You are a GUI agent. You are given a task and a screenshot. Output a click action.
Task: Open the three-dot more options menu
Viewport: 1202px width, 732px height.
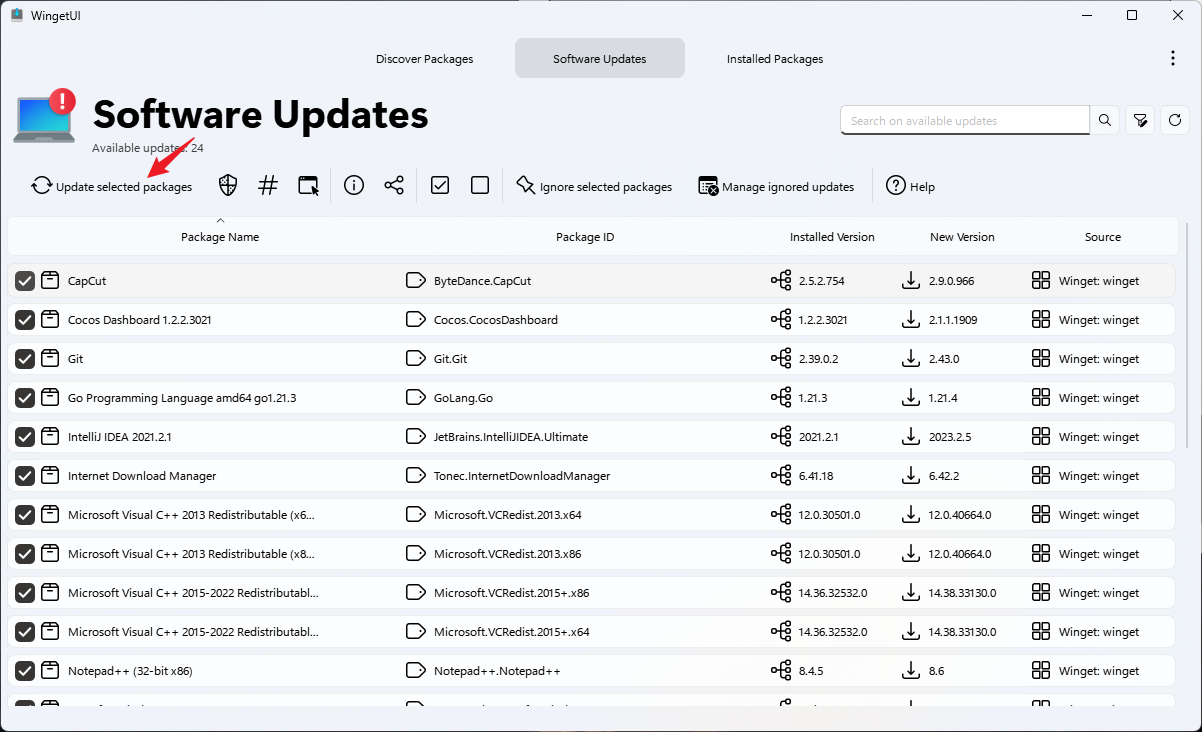[x=1173, y=59]
